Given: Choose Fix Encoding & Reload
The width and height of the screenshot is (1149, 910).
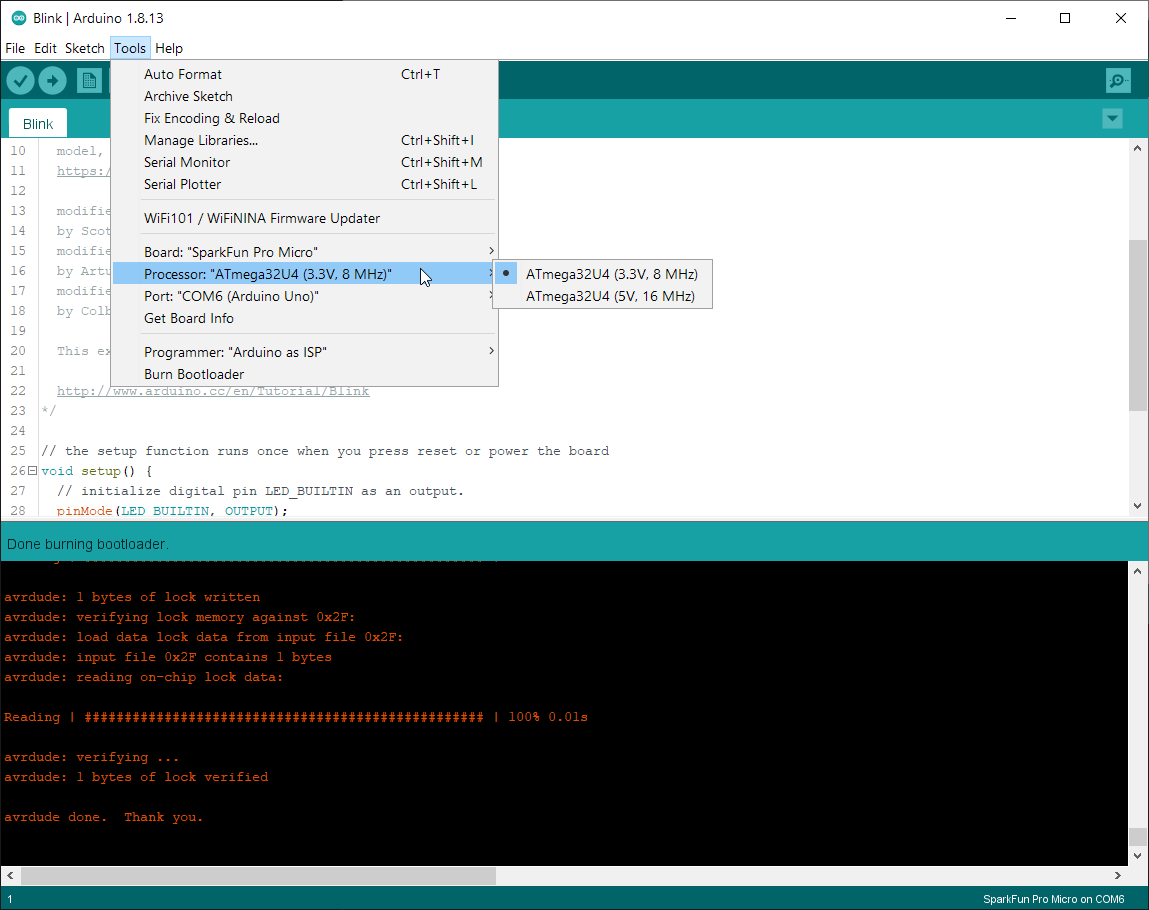Looking at the screenshot, I should (305, 118).
